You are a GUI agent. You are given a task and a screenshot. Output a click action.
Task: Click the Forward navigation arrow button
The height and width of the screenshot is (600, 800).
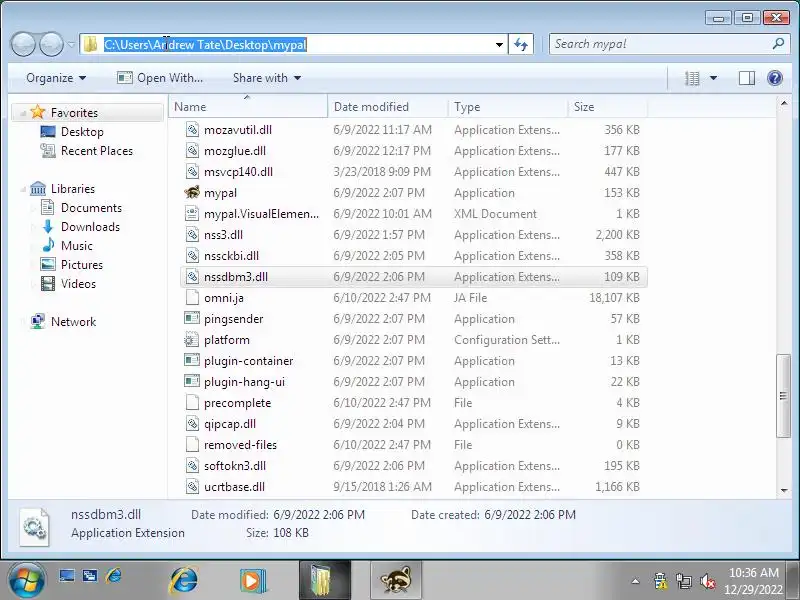52,45
